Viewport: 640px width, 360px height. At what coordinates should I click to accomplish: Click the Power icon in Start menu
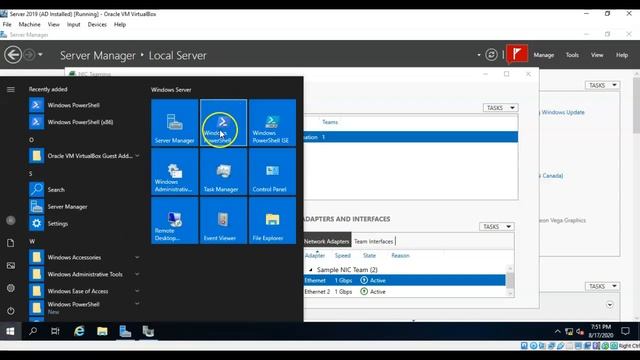(x=11, y=311)
